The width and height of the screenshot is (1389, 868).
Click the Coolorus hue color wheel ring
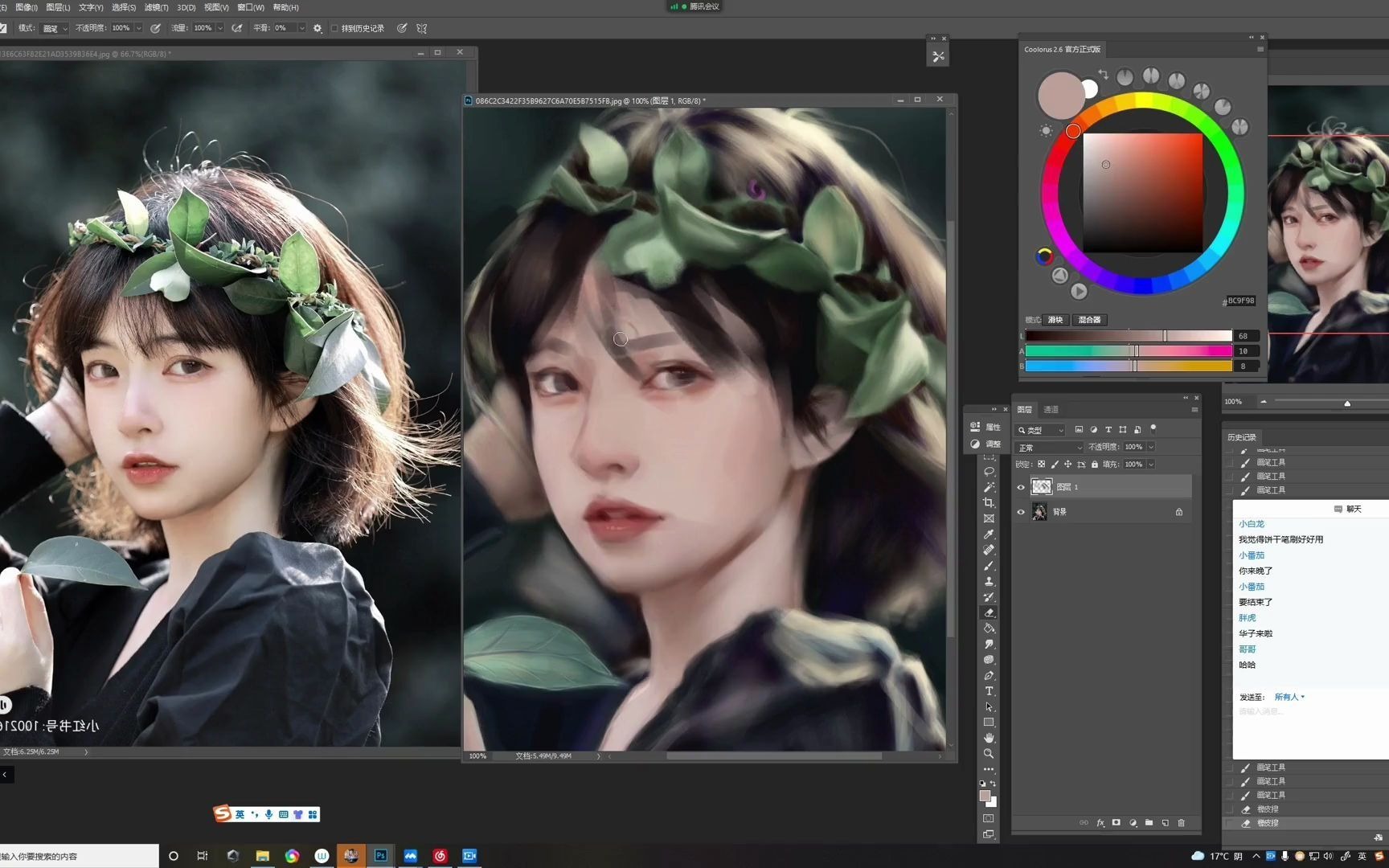[x=1142, y=100]
